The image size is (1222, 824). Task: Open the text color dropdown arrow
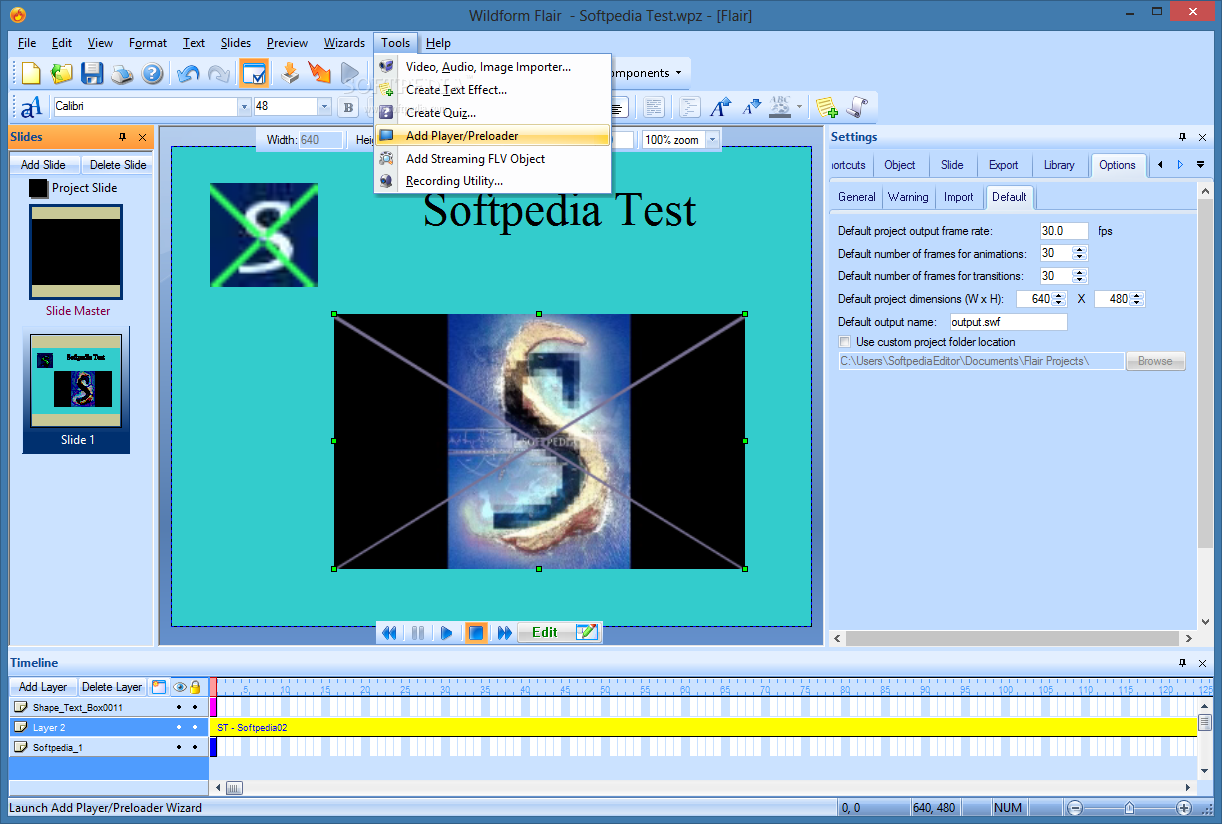[x=799, y=106]
